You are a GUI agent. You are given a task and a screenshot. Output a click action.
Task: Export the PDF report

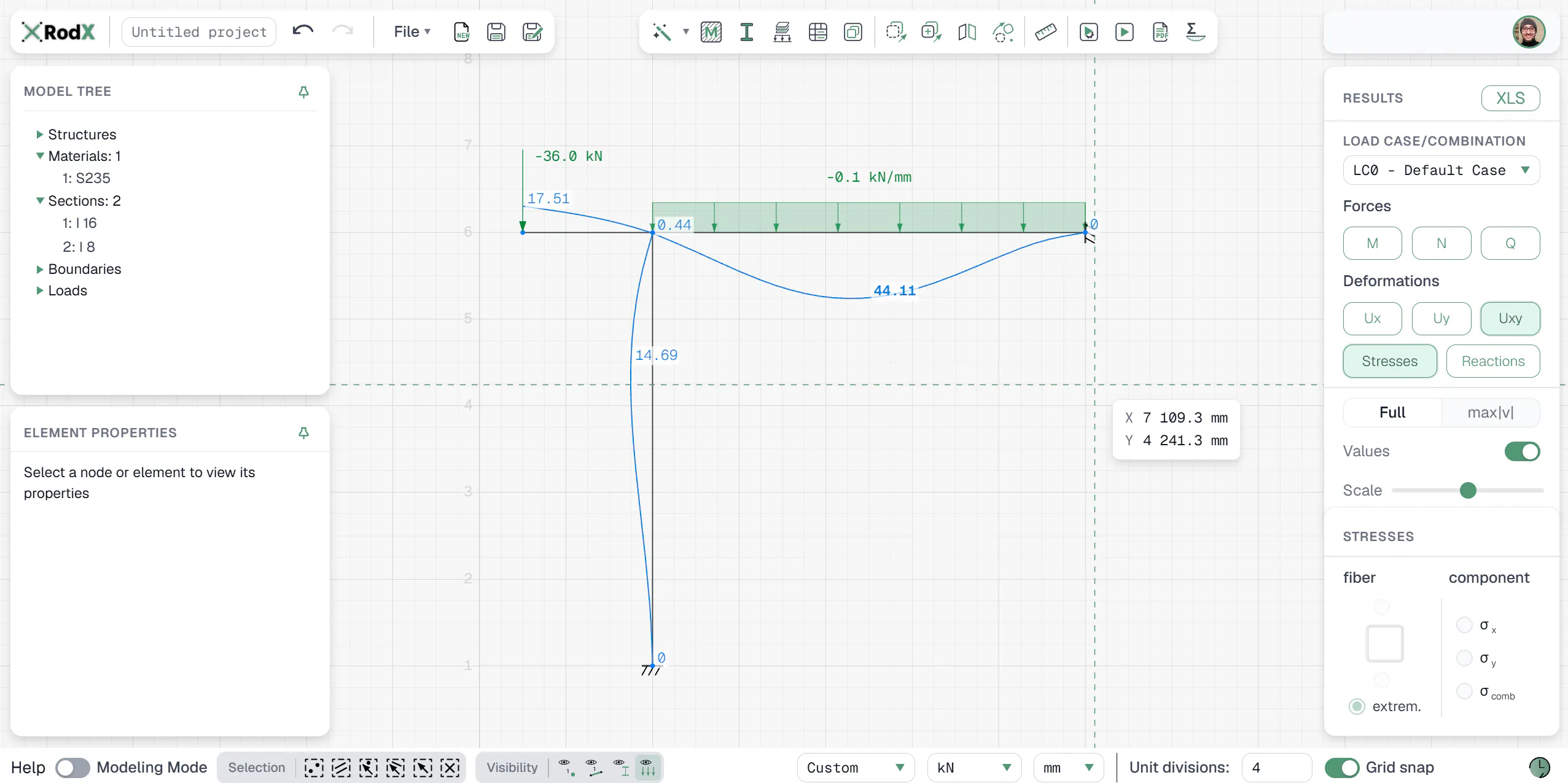click(x=1160, y=32)
